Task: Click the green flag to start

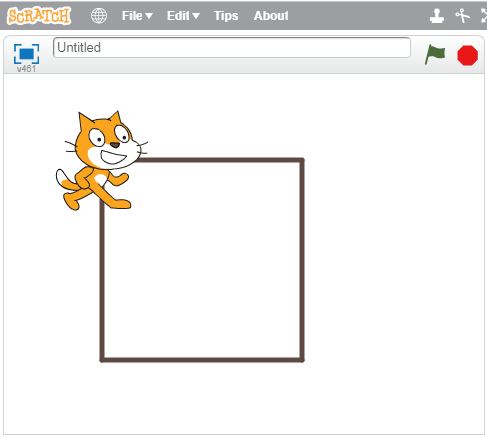Action: pyautogui.click(x=435, y=55)
